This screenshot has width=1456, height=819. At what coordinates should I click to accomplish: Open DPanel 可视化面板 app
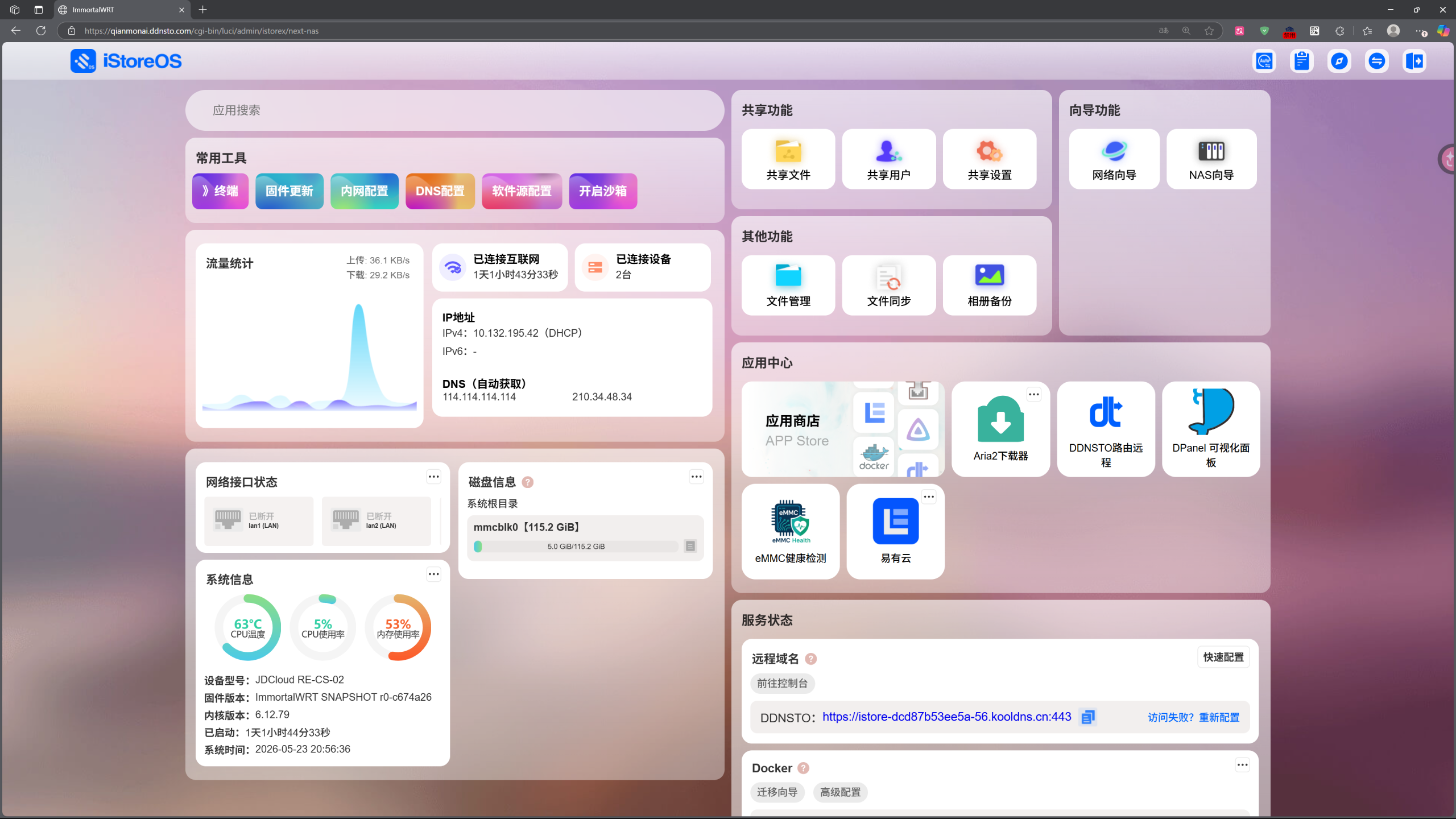1211,429
